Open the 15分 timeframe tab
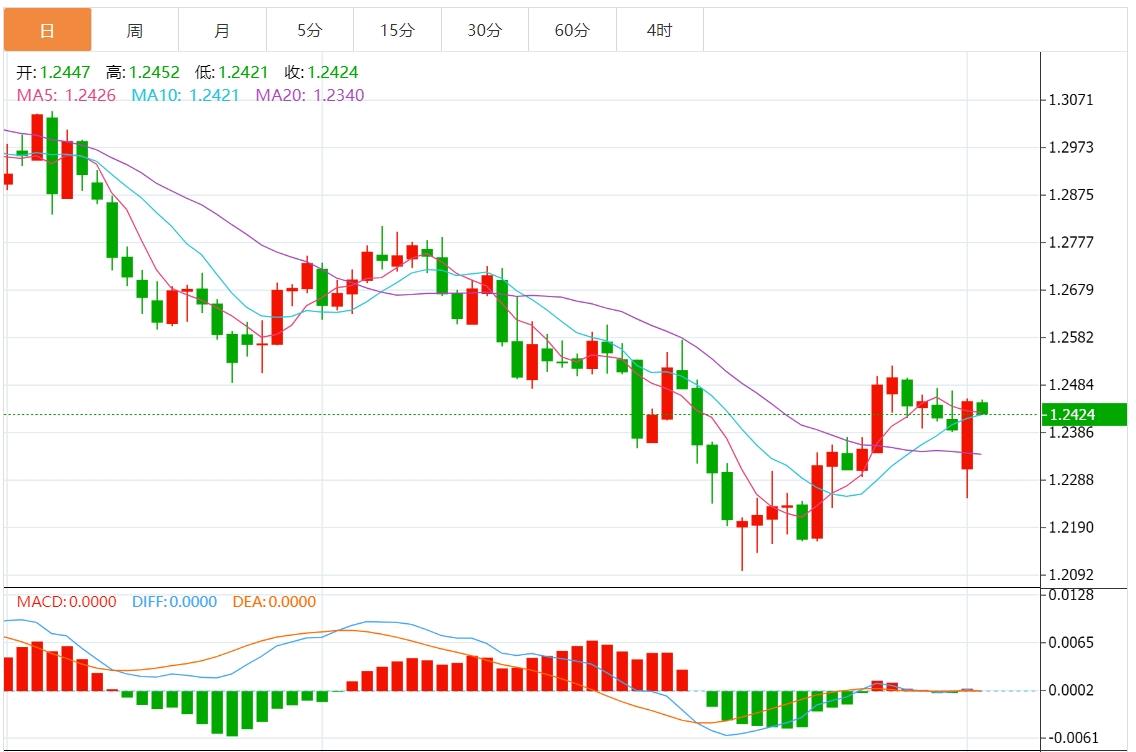Image resolution: width=1136 pixels, height=752 pixels. point(398,30)
